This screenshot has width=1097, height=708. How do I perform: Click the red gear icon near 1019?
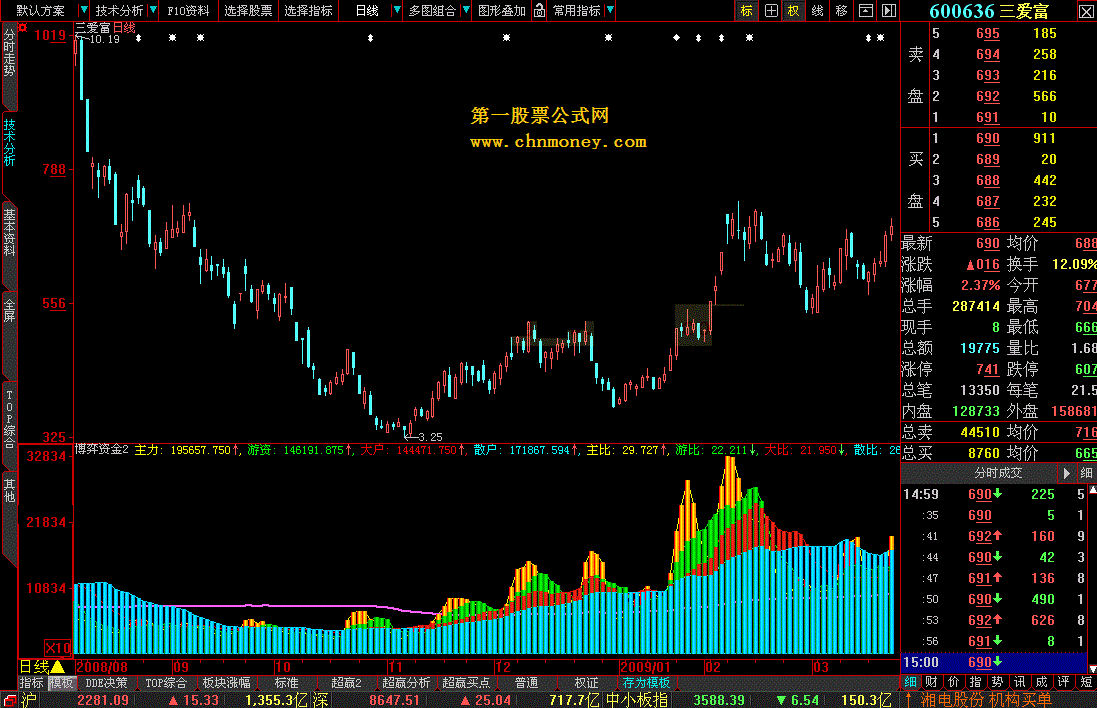(x=22, y=27)
